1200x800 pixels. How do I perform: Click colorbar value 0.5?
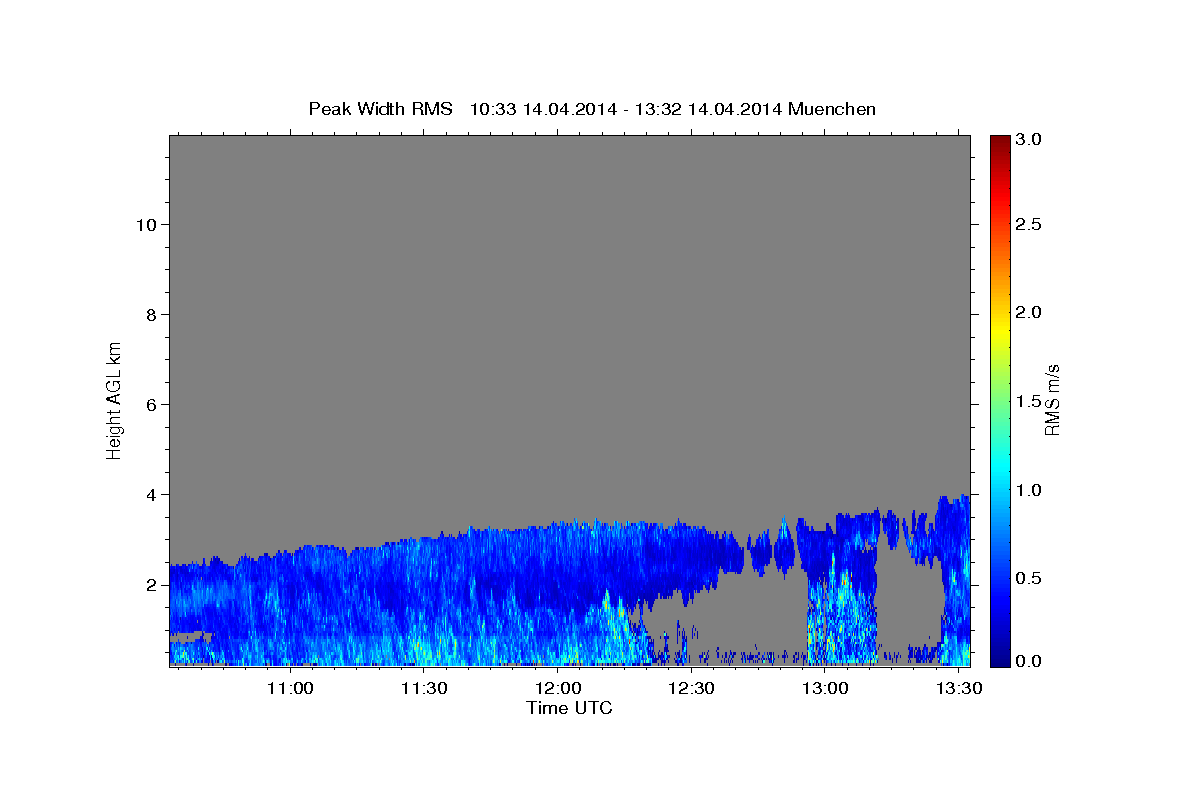[x=1029, y=578]
